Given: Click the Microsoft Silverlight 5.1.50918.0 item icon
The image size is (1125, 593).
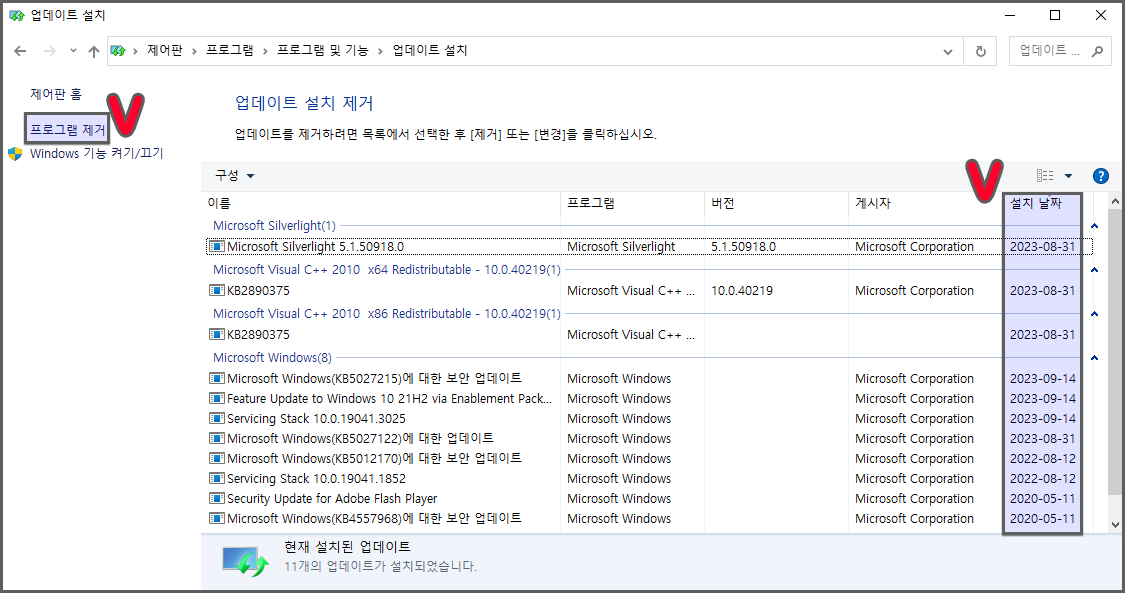Looking at the screenshot, I should pos(216,247).
